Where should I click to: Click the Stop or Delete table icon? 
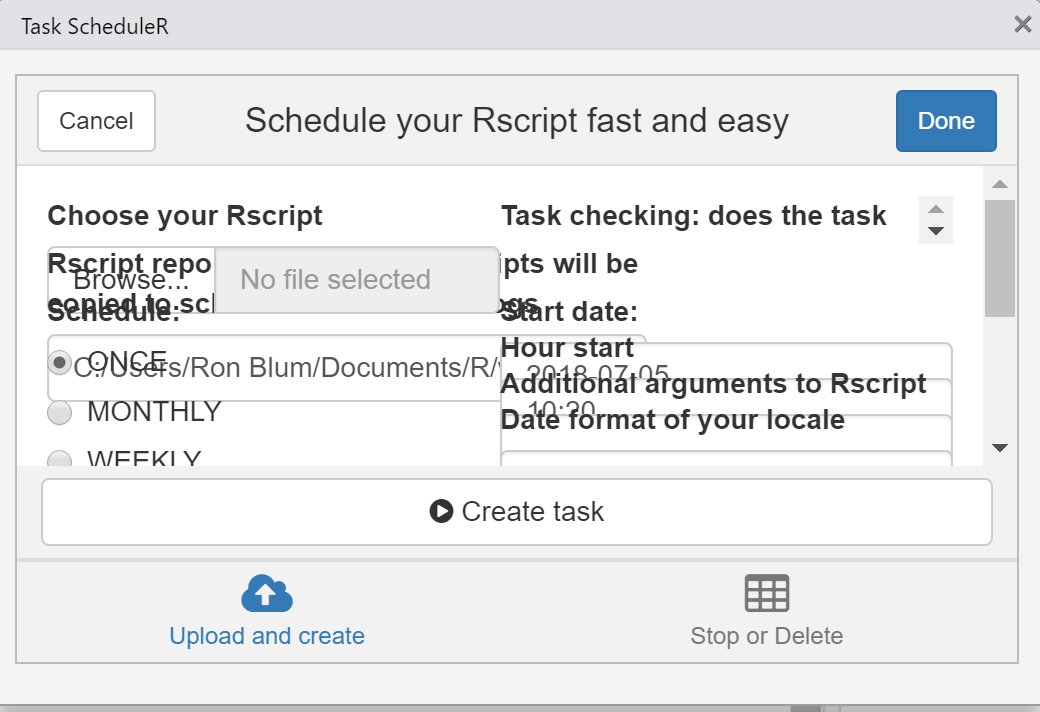click(x=767, y=593)
